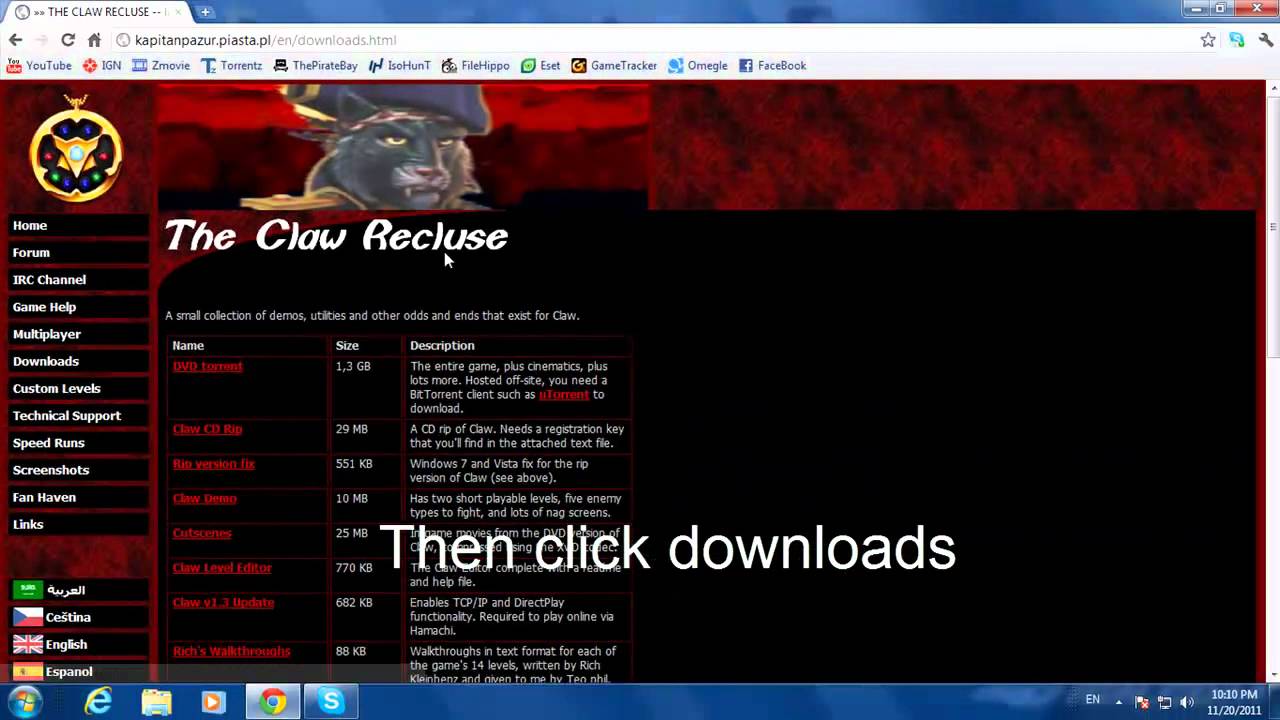Open the GameTracker bookmark

click(614, 65)
